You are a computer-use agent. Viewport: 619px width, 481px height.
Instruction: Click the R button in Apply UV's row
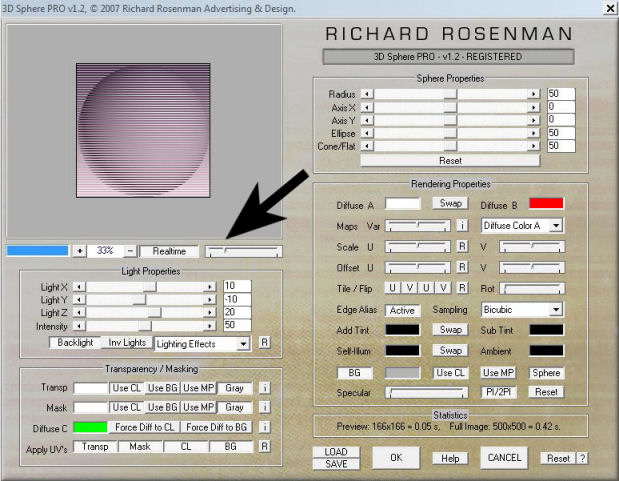(264, 446)
